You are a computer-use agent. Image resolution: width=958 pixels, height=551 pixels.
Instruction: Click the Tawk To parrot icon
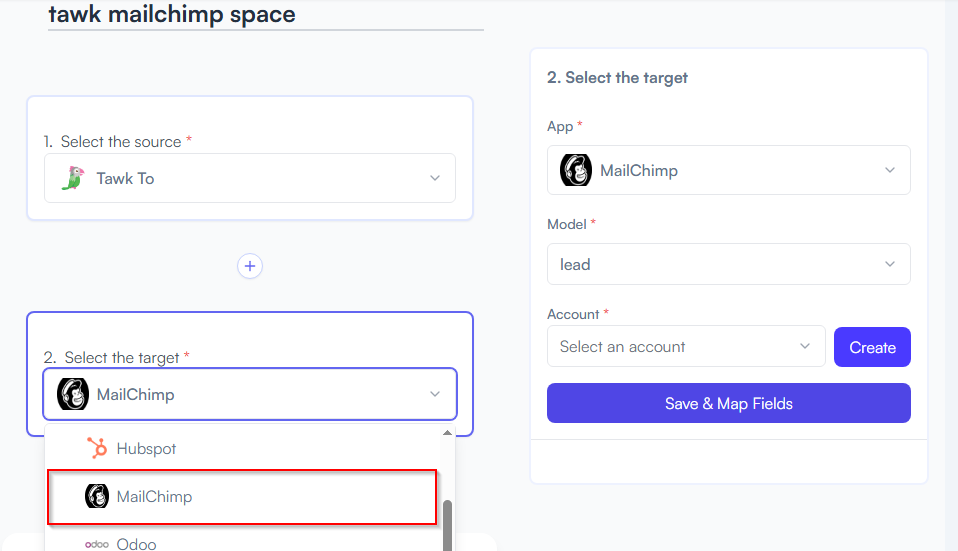[73, 178]
